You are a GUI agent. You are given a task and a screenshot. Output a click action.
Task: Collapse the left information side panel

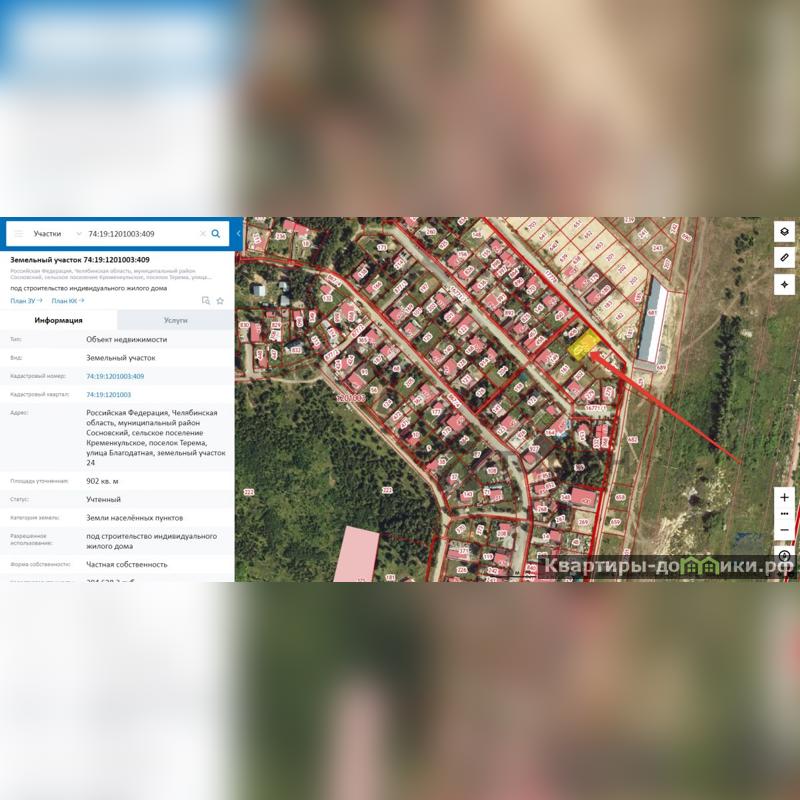click(x=238, y=233)
